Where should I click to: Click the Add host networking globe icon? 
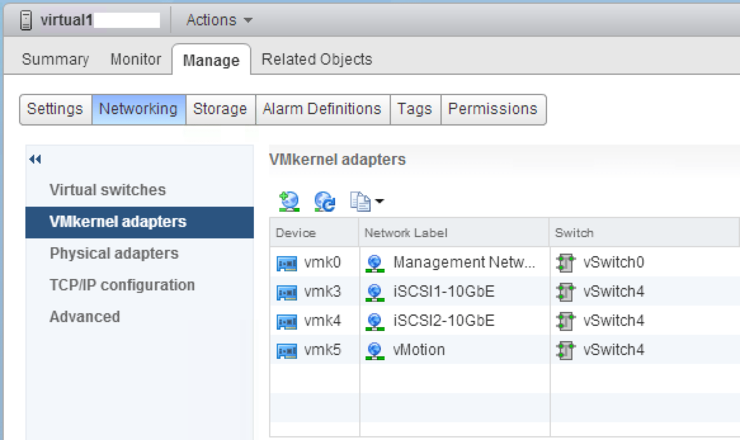tap(289, 202)
